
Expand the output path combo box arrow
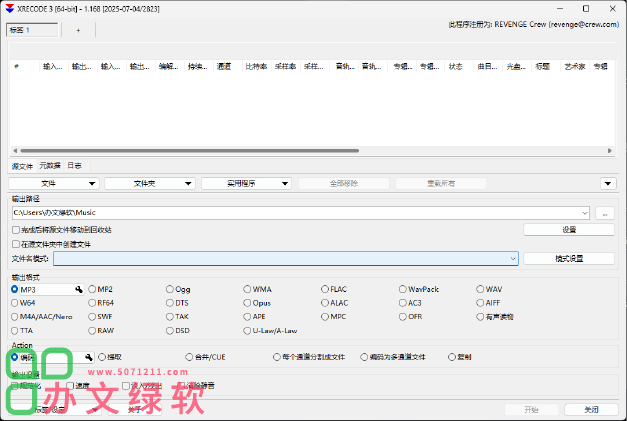pyautogui.click(x=585, y=213)
